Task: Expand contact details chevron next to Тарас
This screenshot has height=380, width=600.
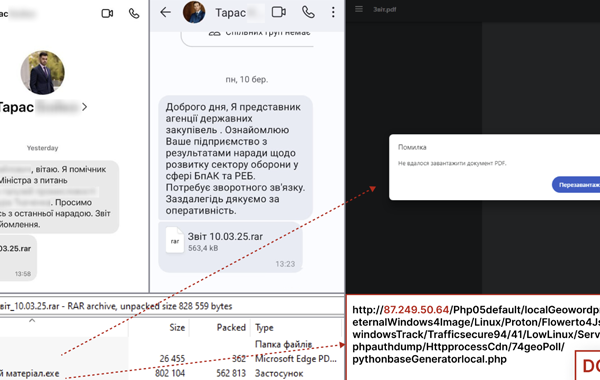Action: pyautogui.click(x=85, y=107)
